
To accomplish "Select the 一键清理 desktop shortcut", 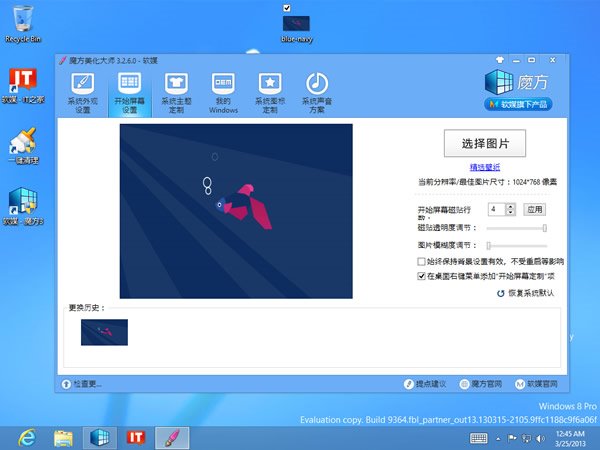I will (23, 146).
